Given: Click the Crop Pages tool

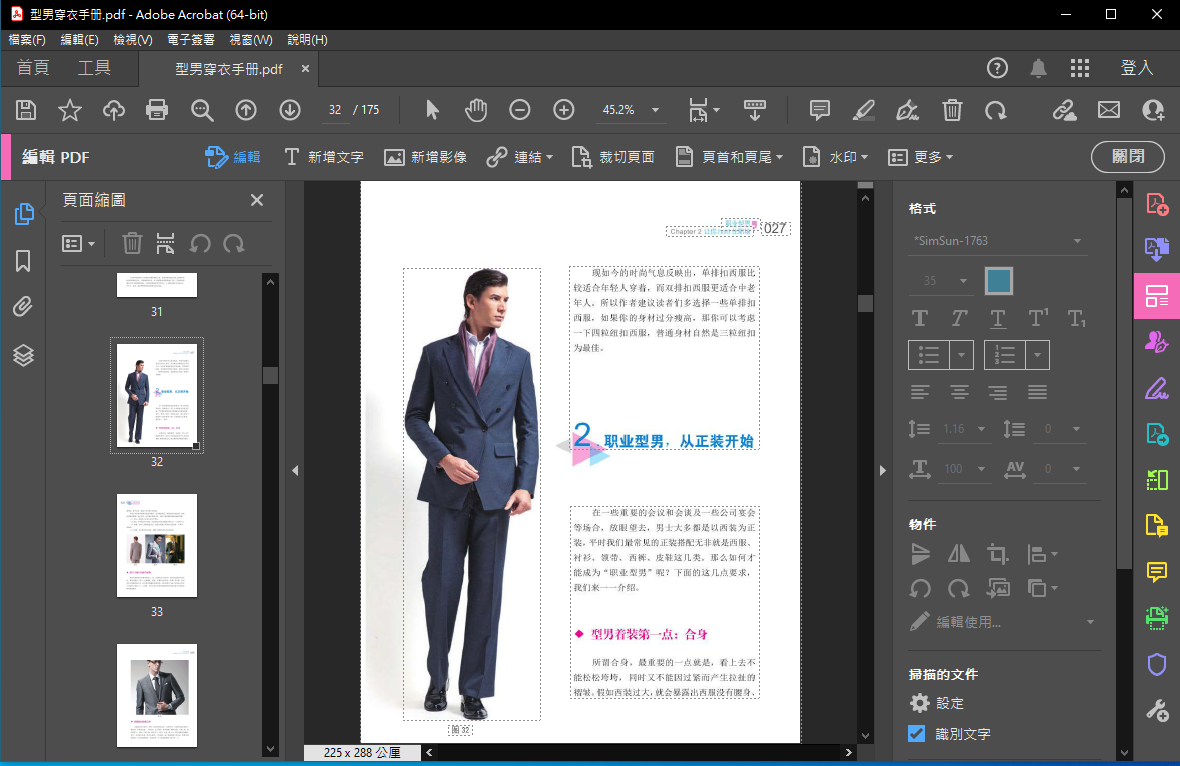Looking at the screenshot, I should click(613, 157).
